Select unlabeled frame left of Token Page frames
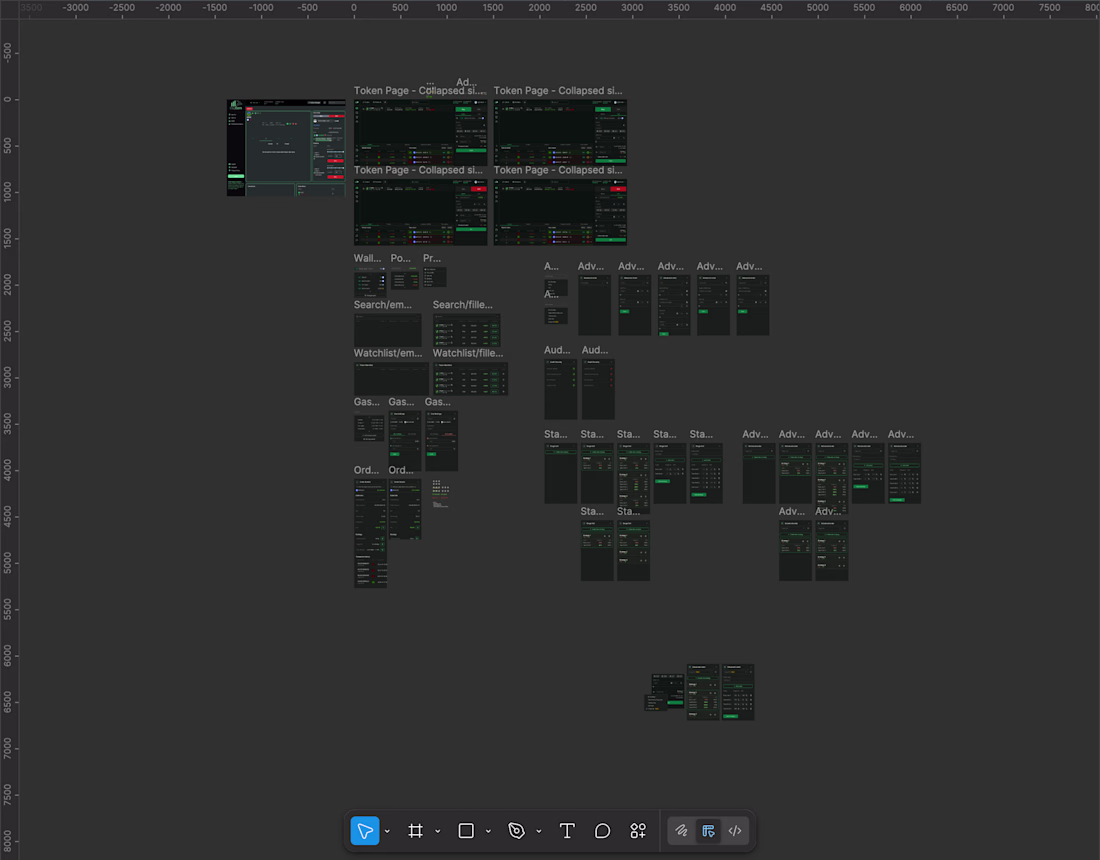Viewport: 1100px width, 860px height. point(286,147)
